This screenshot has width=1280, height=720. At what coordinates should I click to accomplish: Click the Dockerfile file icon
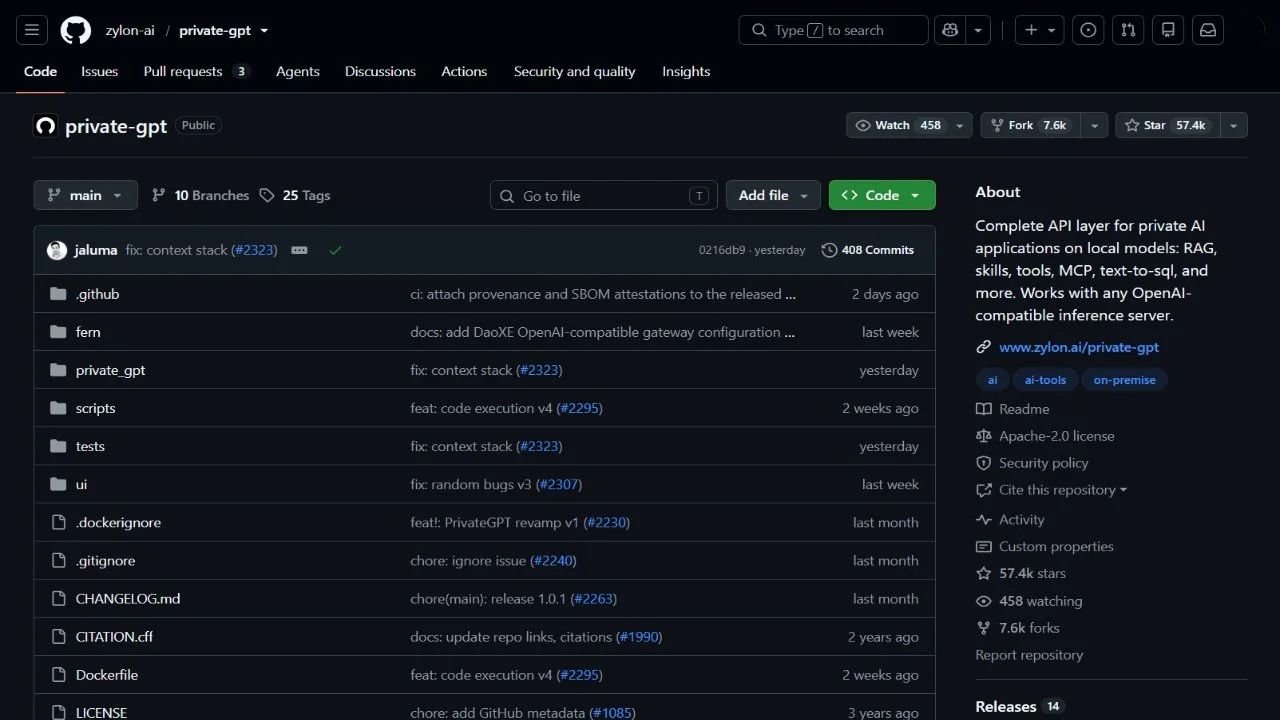[58, 675]
